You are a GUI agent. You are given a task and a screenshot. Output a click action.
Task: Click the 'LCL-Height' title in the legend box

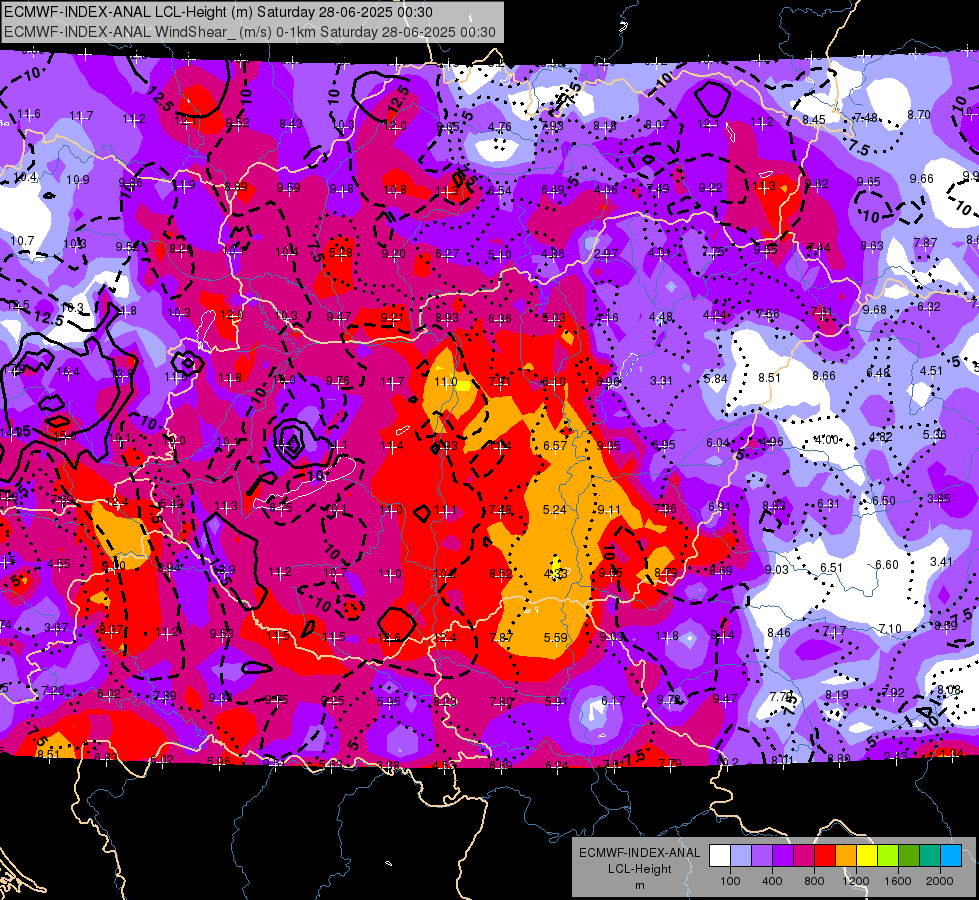[639, 869]
